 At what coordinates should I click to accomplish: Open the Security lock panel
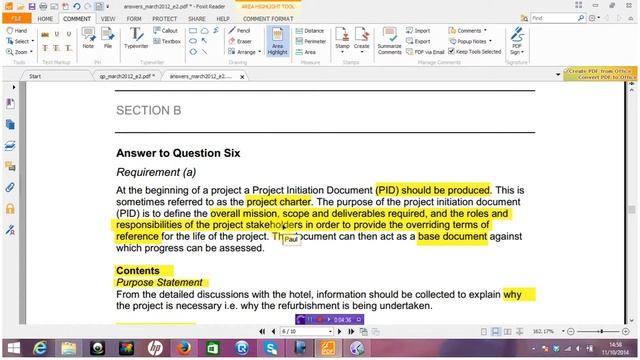pos(10,209)
